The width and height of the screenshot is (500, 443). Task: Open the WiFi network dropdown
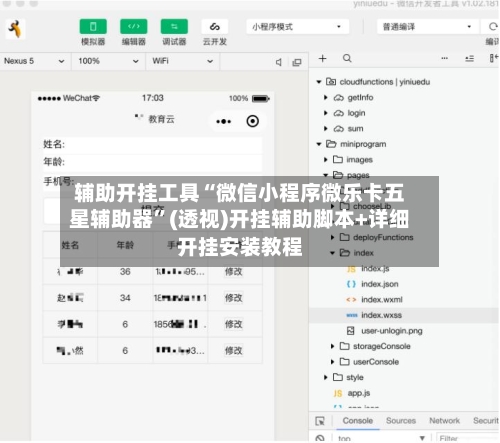(183, 61)
